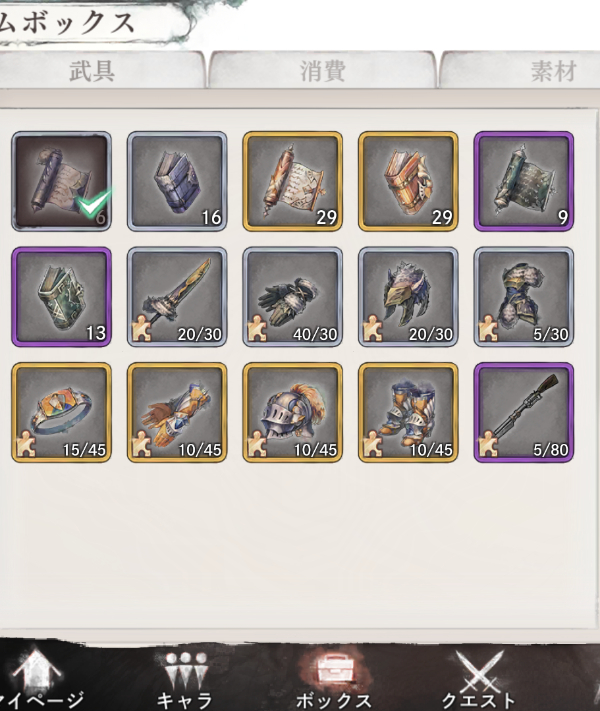Select the beaked helm fragment 20/30
Viewport: 600px width, 711px height.
(408, 297)
